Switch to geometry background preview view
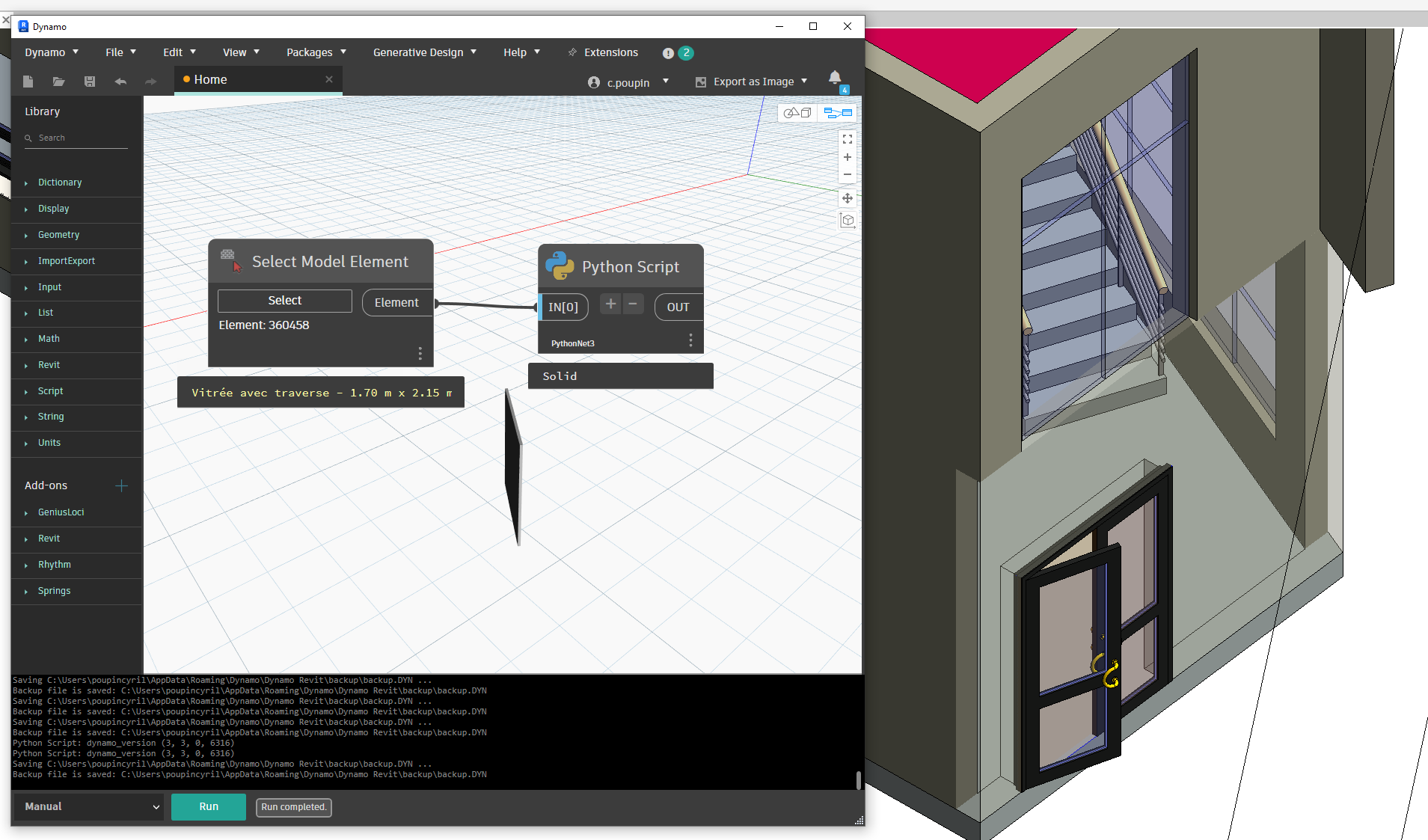Viewport: 1428px width, 840px height. (798, 113)
